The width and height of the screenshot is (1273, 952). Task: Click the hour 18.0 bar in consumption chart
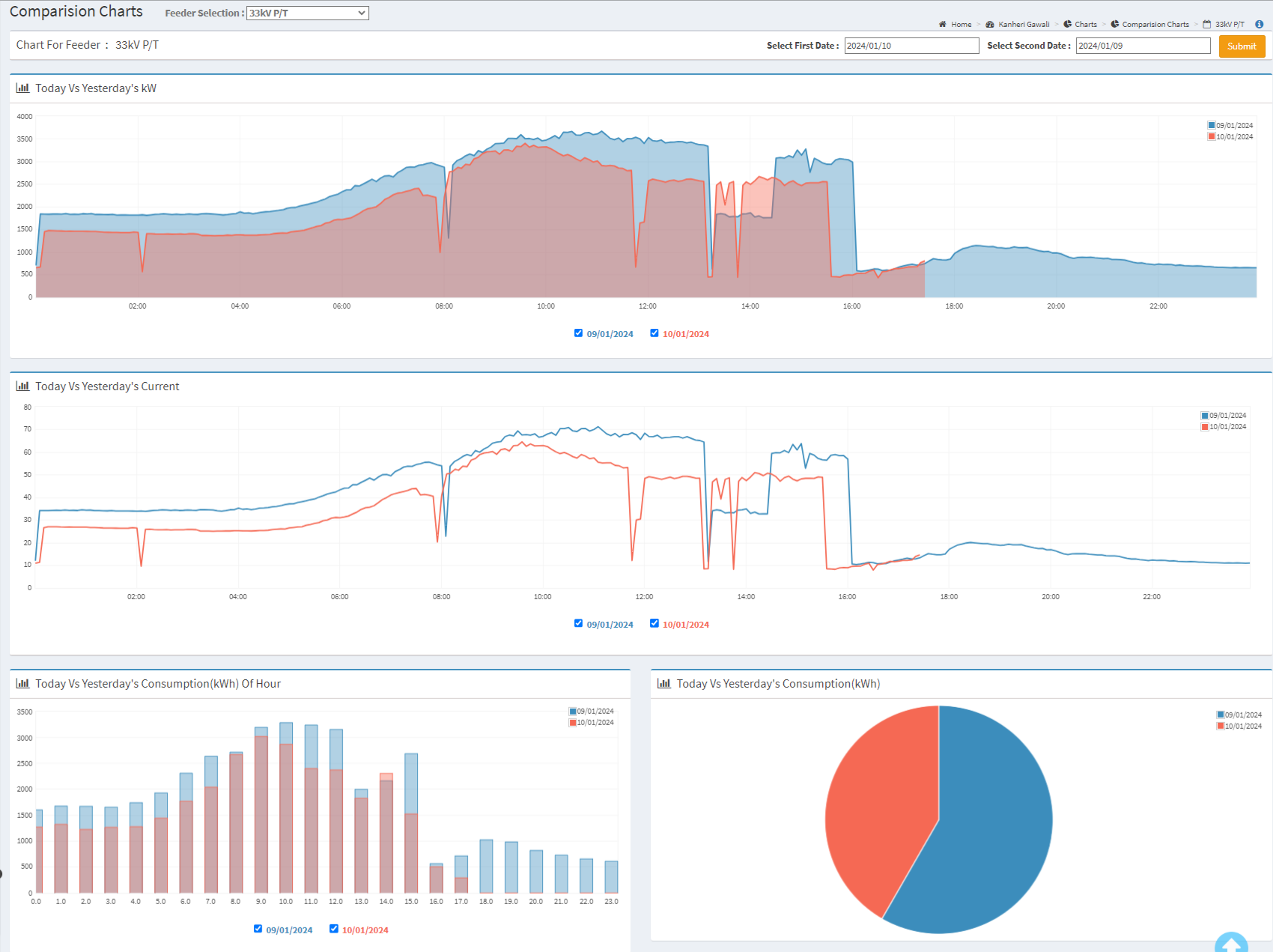[486, 867]
